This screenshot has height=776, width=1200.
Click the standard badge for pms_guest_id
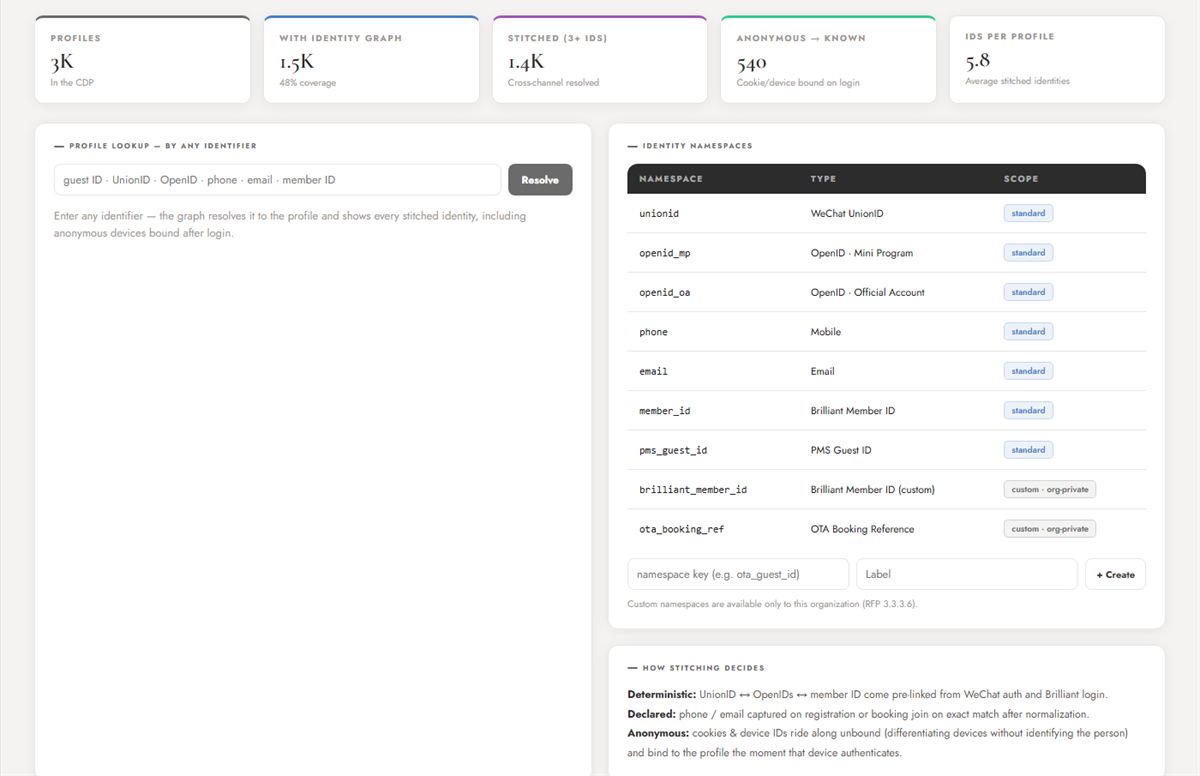pyautogui.click(x=1028, y=450)
